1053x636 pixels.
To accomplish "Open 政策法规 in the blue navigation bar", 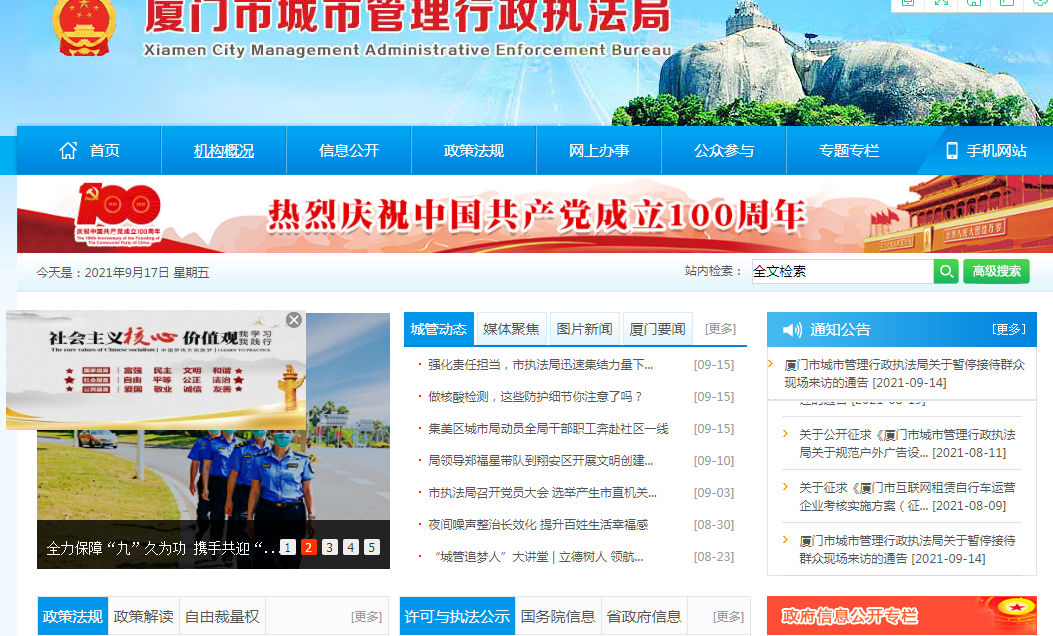I will tap(473, 150).
